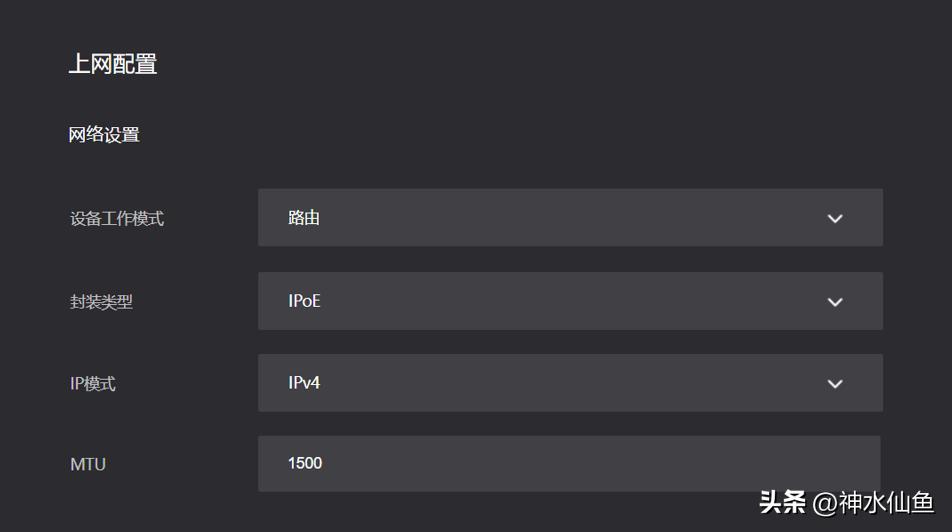Viewport: 952px width, 532px height.
Task: Focus the MTU input field
Action: coord(570,463)
